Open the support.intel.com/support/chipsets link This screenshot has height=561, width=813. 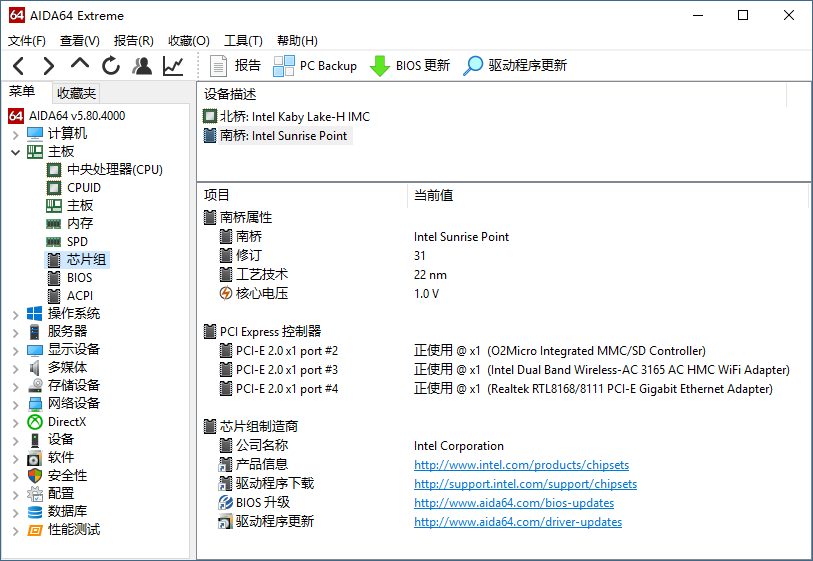point(525,484)
